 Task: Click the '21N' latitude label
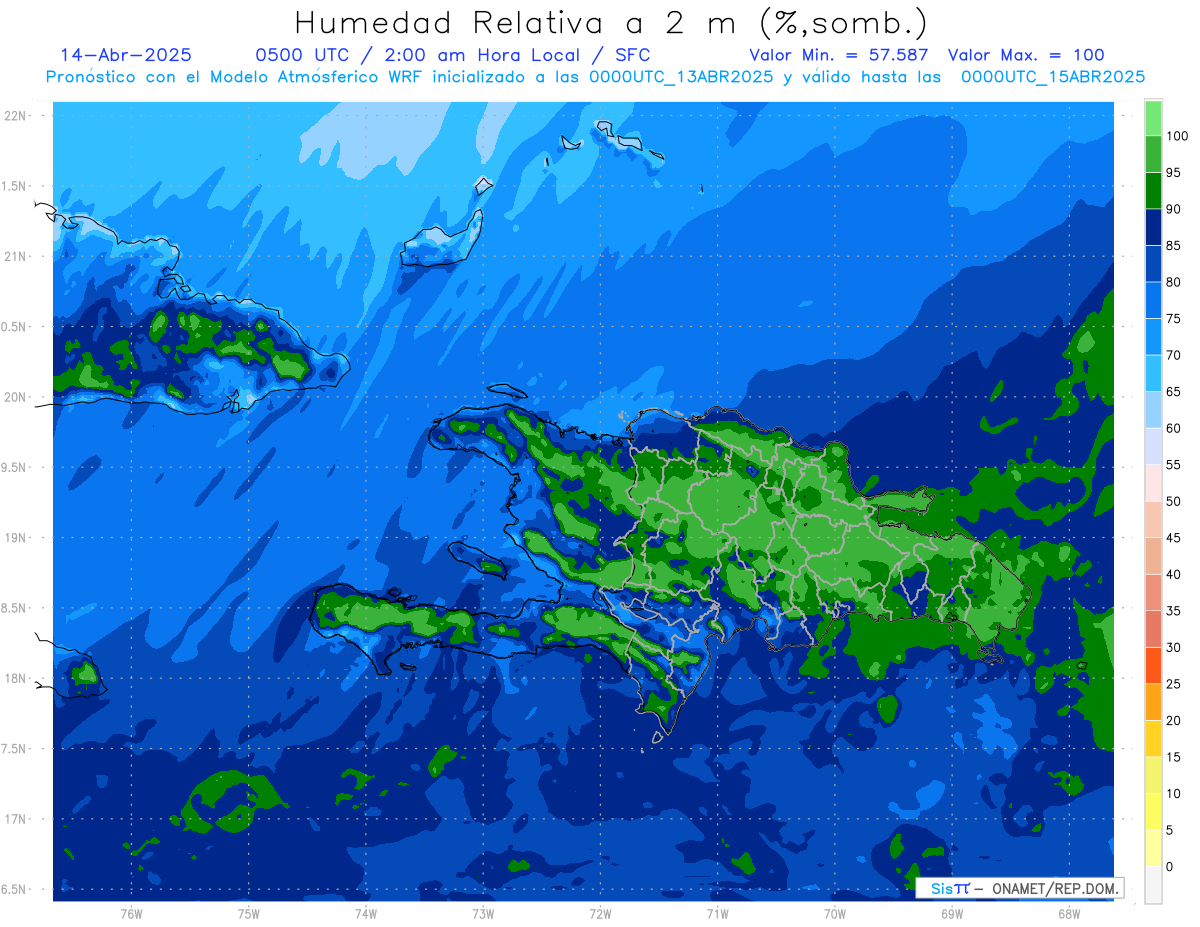tap(16, 256)
